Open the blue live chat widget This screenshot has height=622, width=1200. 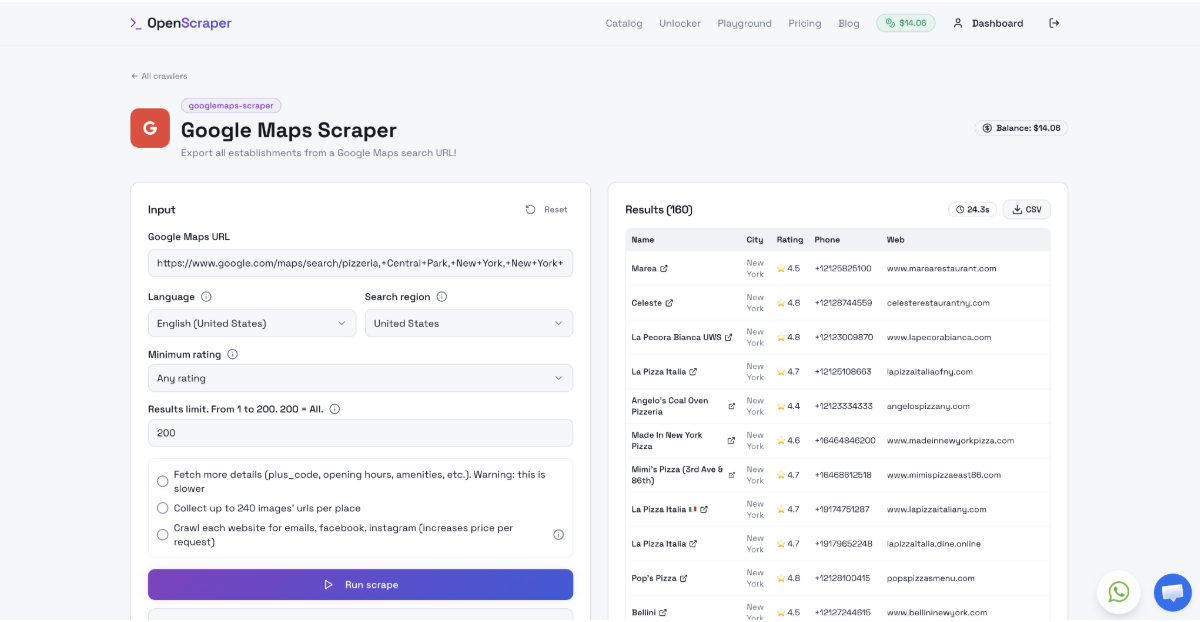pos(1172,591)
